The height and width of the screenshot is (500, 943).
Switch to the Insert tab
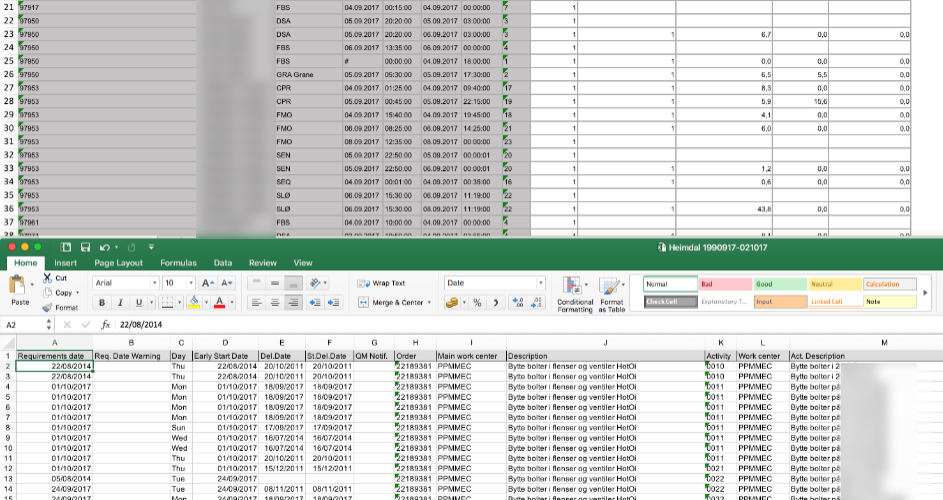pos(65,263)
